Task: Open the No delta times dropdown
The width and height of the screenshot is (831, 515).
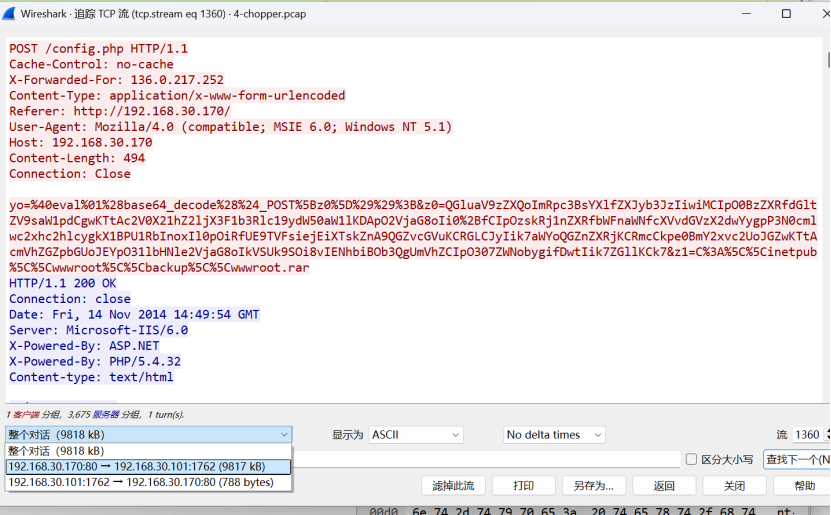Action: pos(554,435)
